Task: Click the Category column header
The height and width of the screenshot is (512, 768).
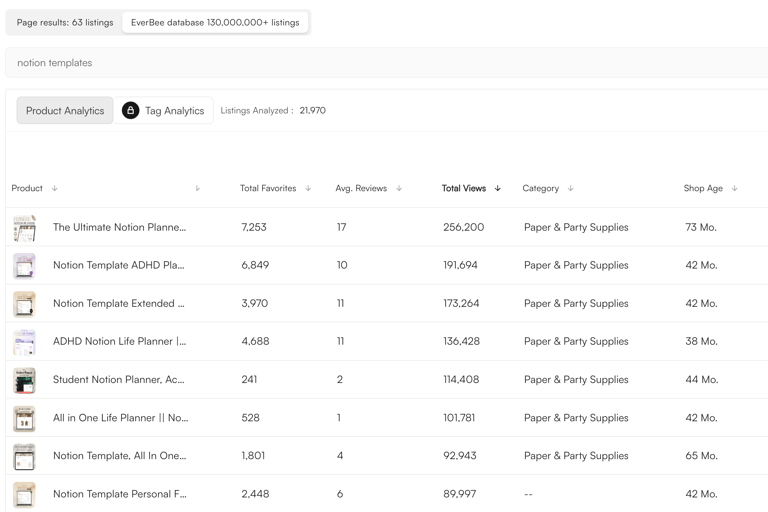Action: [540, 188]
